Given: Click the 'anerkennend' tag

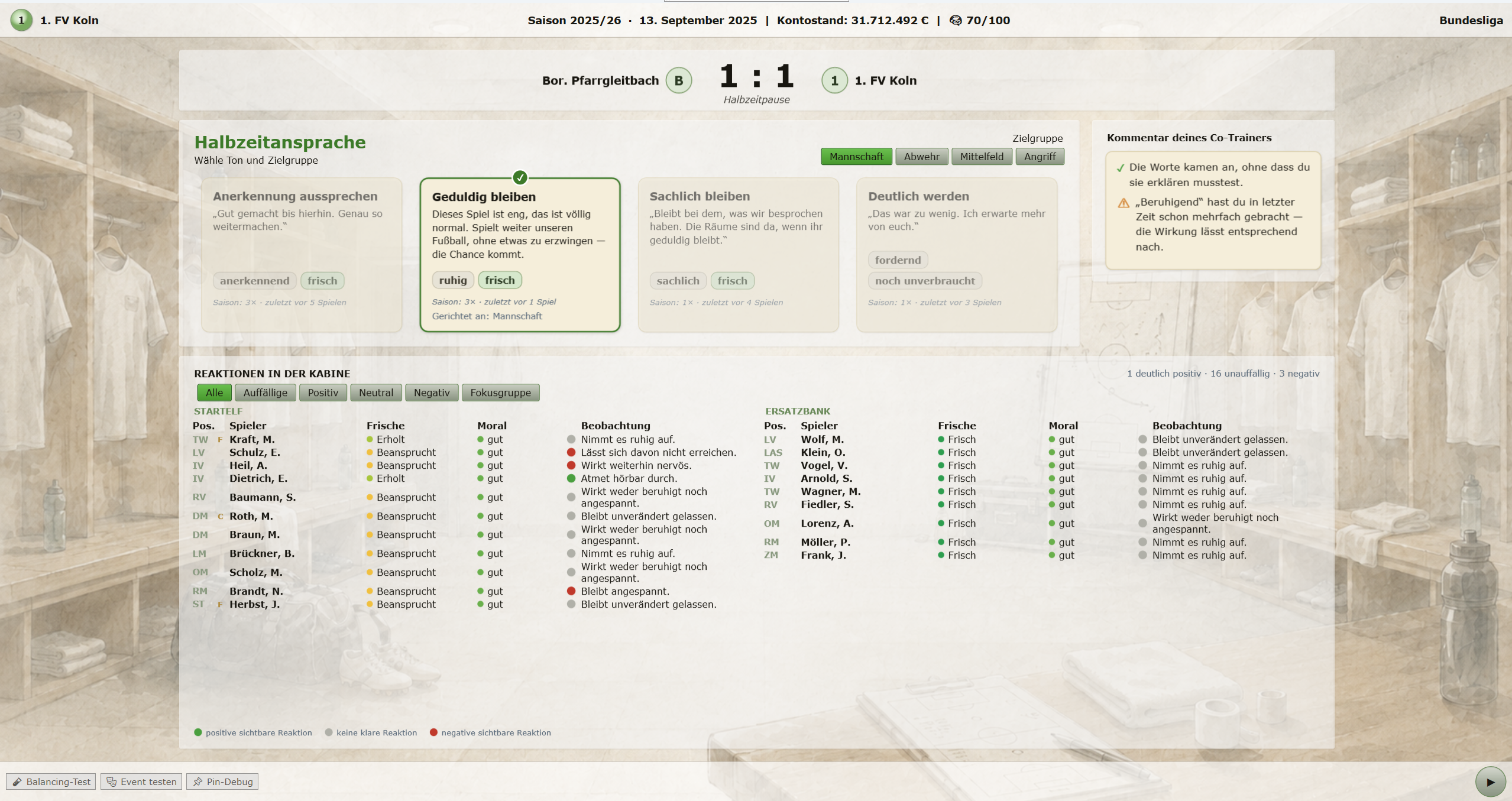Looking at the screenshot, I should coord(254,281).
